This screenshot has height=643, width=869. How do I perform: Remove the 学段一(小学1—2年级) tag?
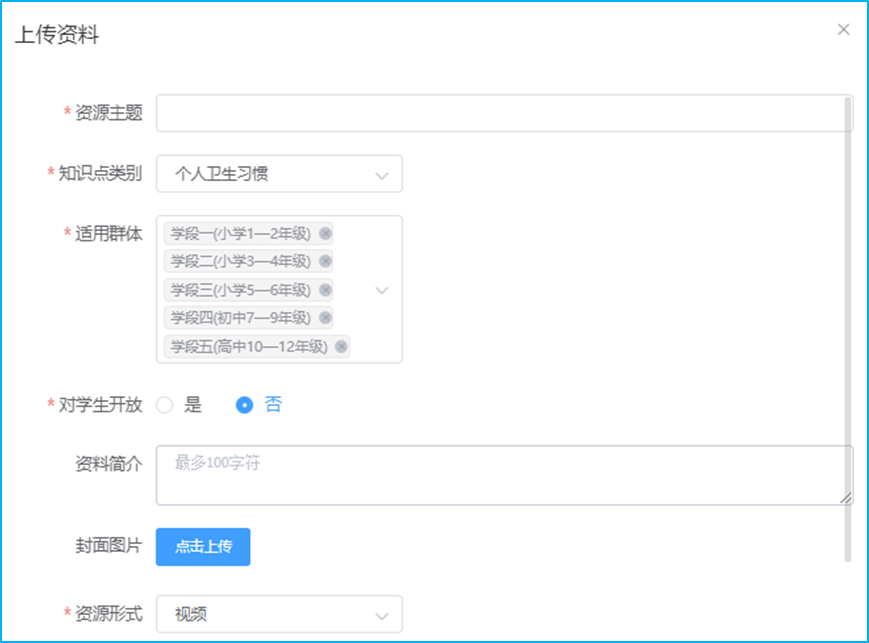click(325, 234)
